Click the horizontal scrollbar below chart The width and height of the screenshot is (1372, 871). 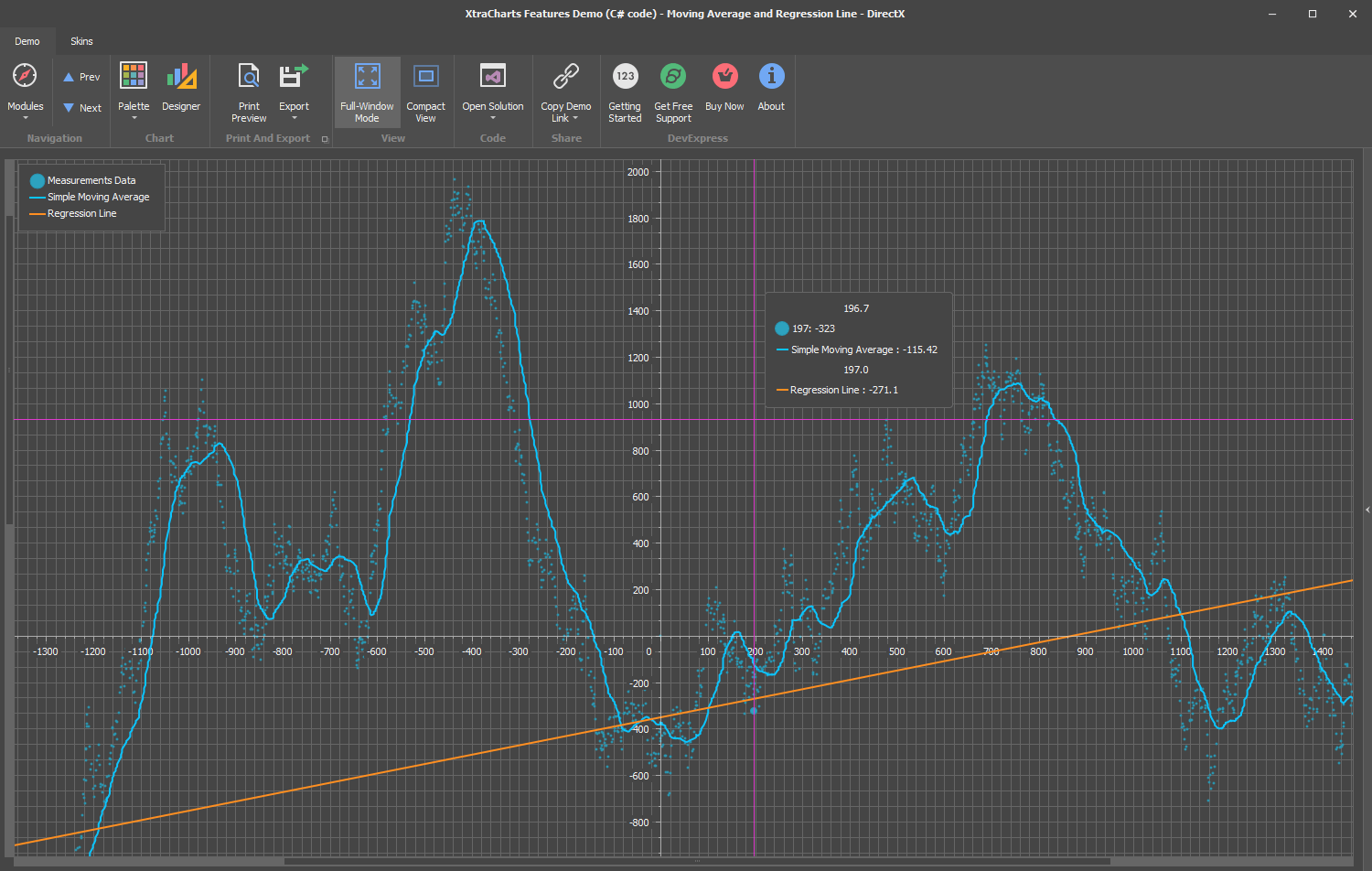pos(695,861)
